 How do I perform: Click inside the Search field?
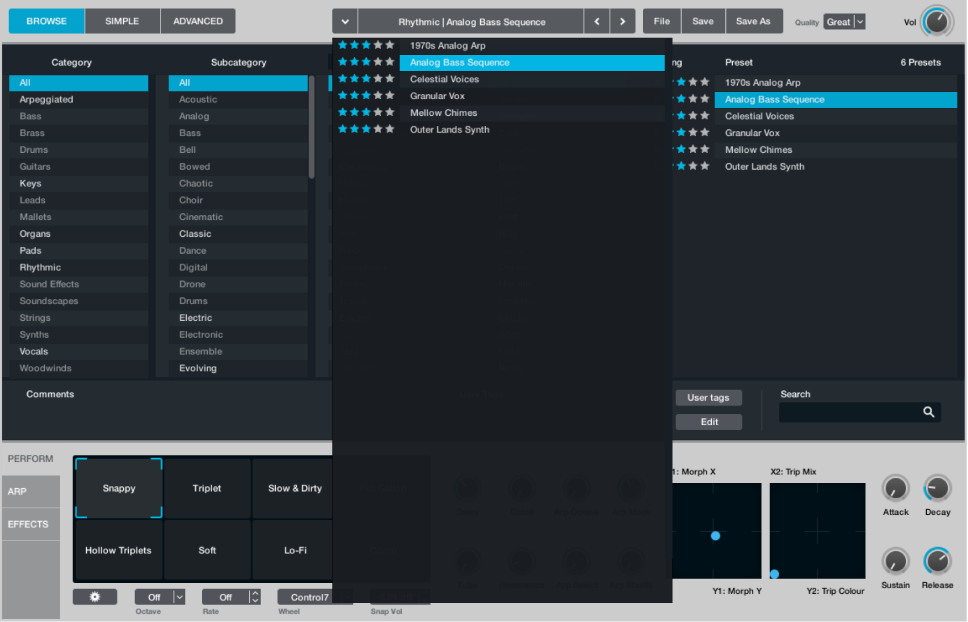click(x=855, y=411)
